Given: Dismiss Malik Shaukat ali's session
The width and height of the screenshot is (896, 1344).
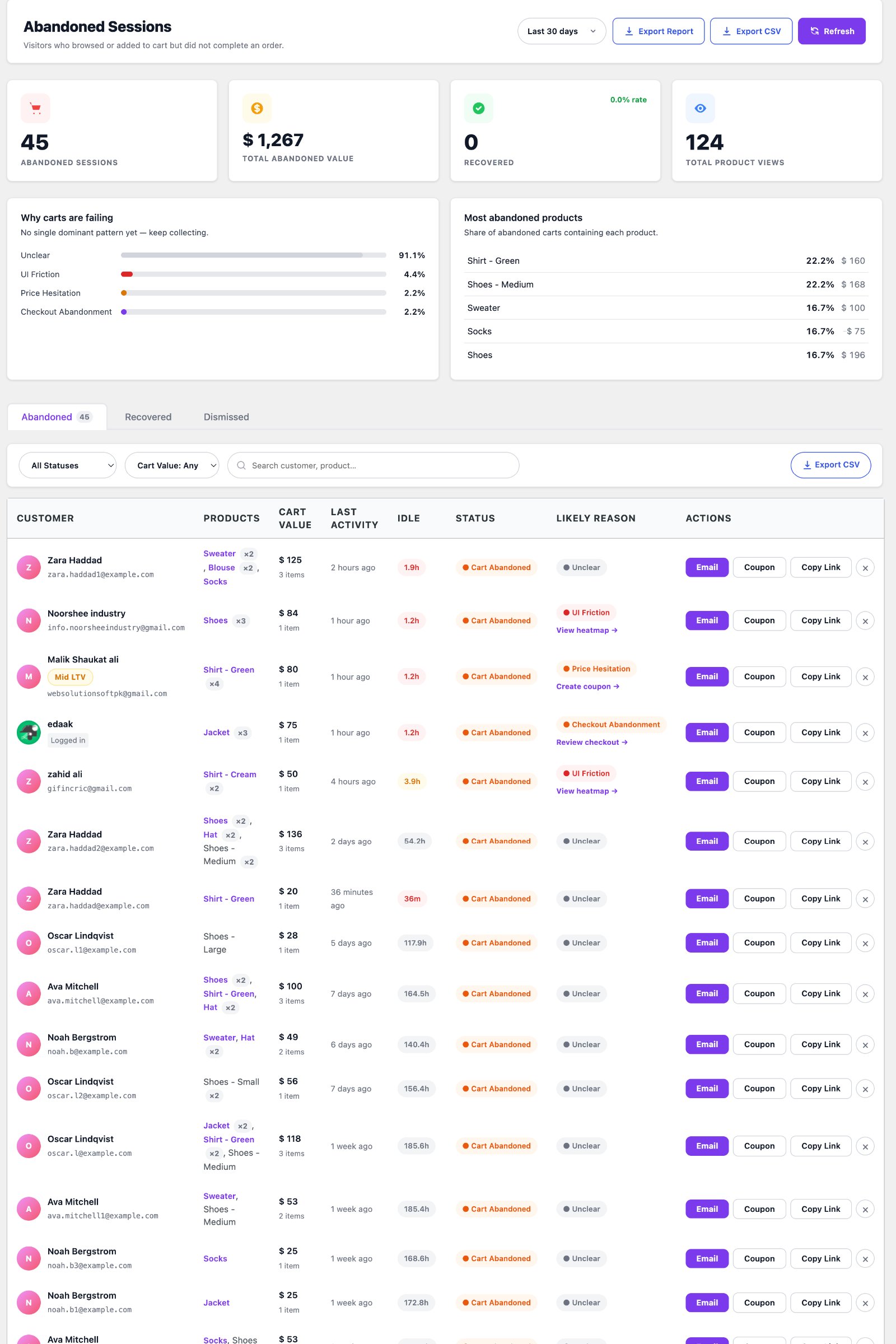Looking at the screenshot, I should click(x=865, y=677).
